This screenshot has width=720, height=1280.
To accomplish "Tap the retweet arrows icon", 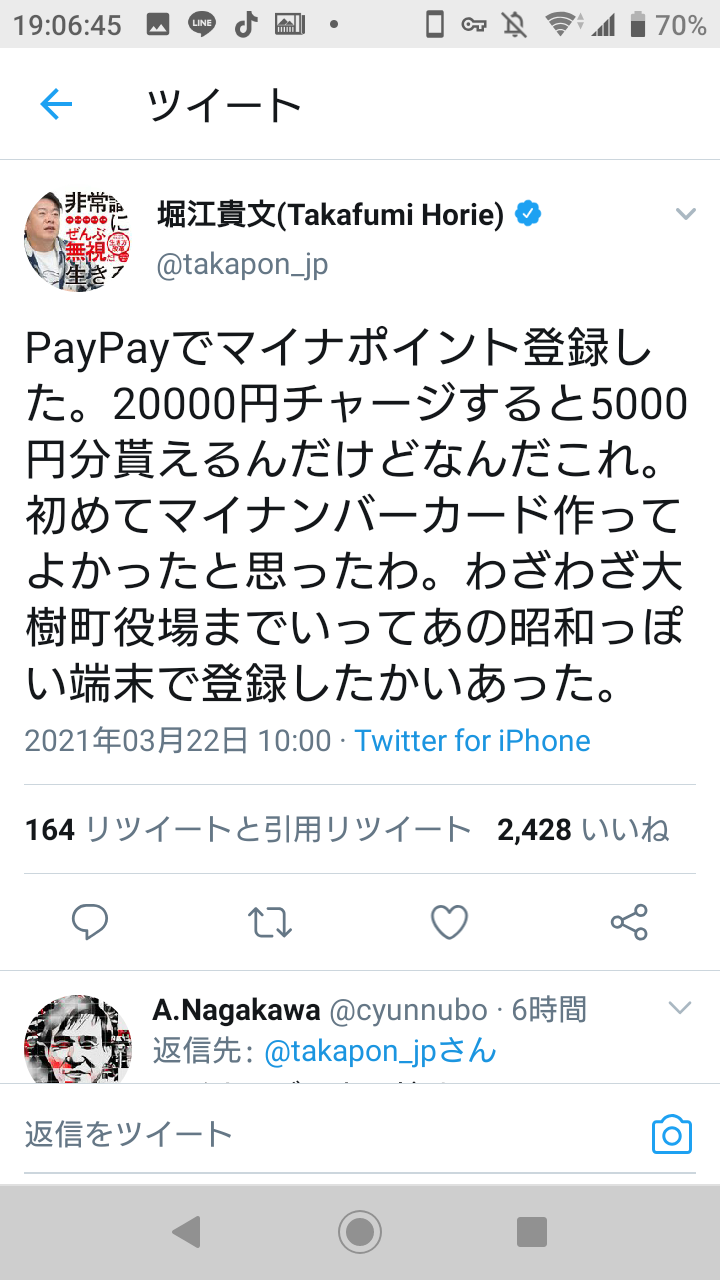I will (x=270, y=922).
